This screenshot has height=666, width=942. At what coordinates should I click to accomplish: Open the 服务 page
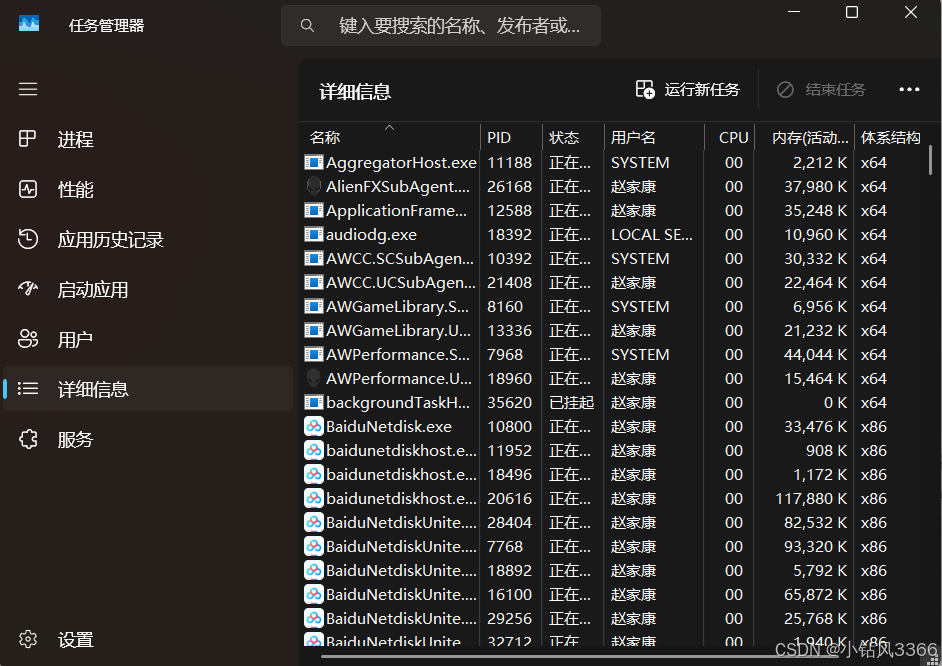click(x=148, y=440)
